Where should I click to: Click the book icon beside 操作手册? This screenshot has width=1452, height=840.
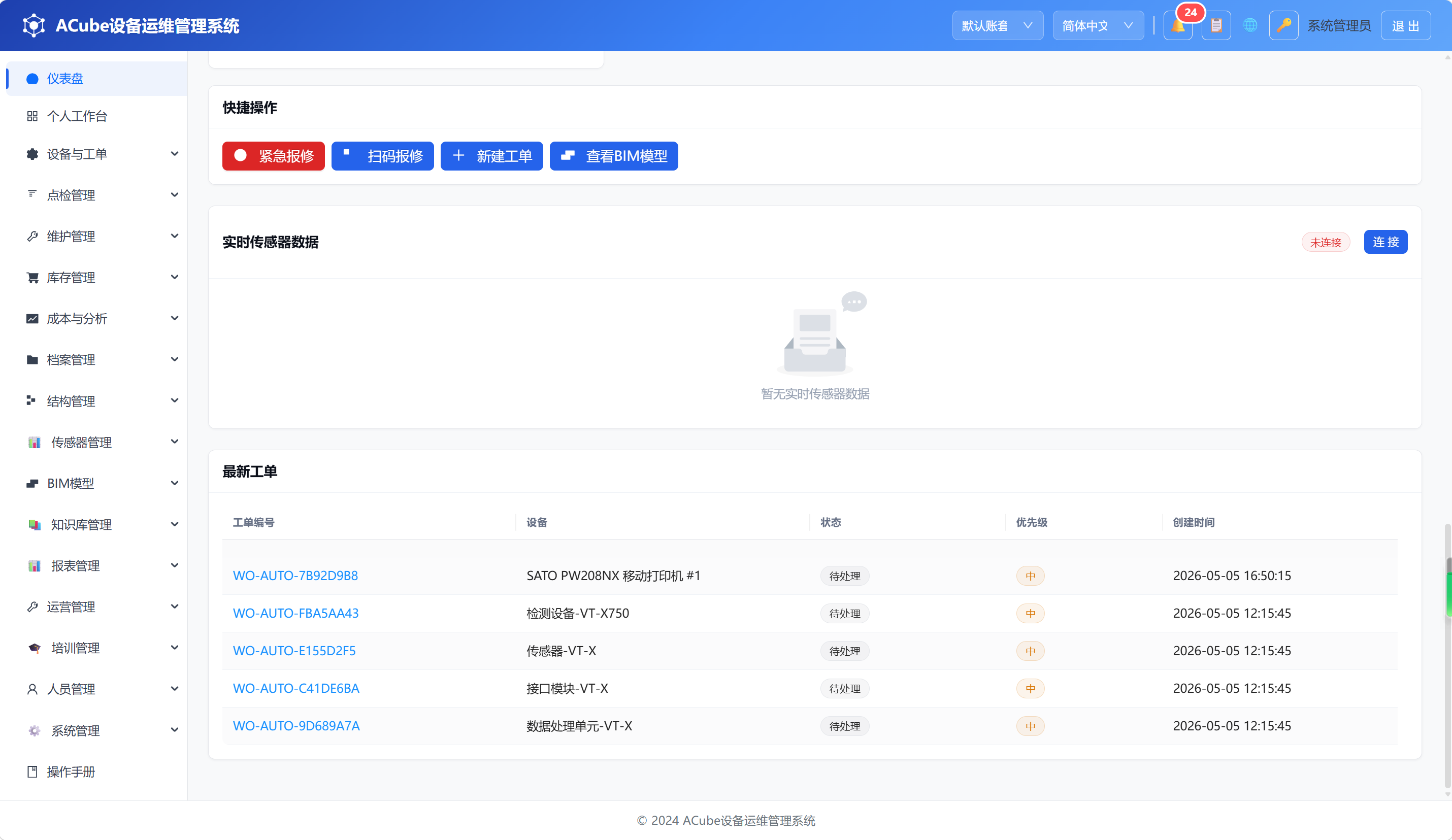point(32,771)
